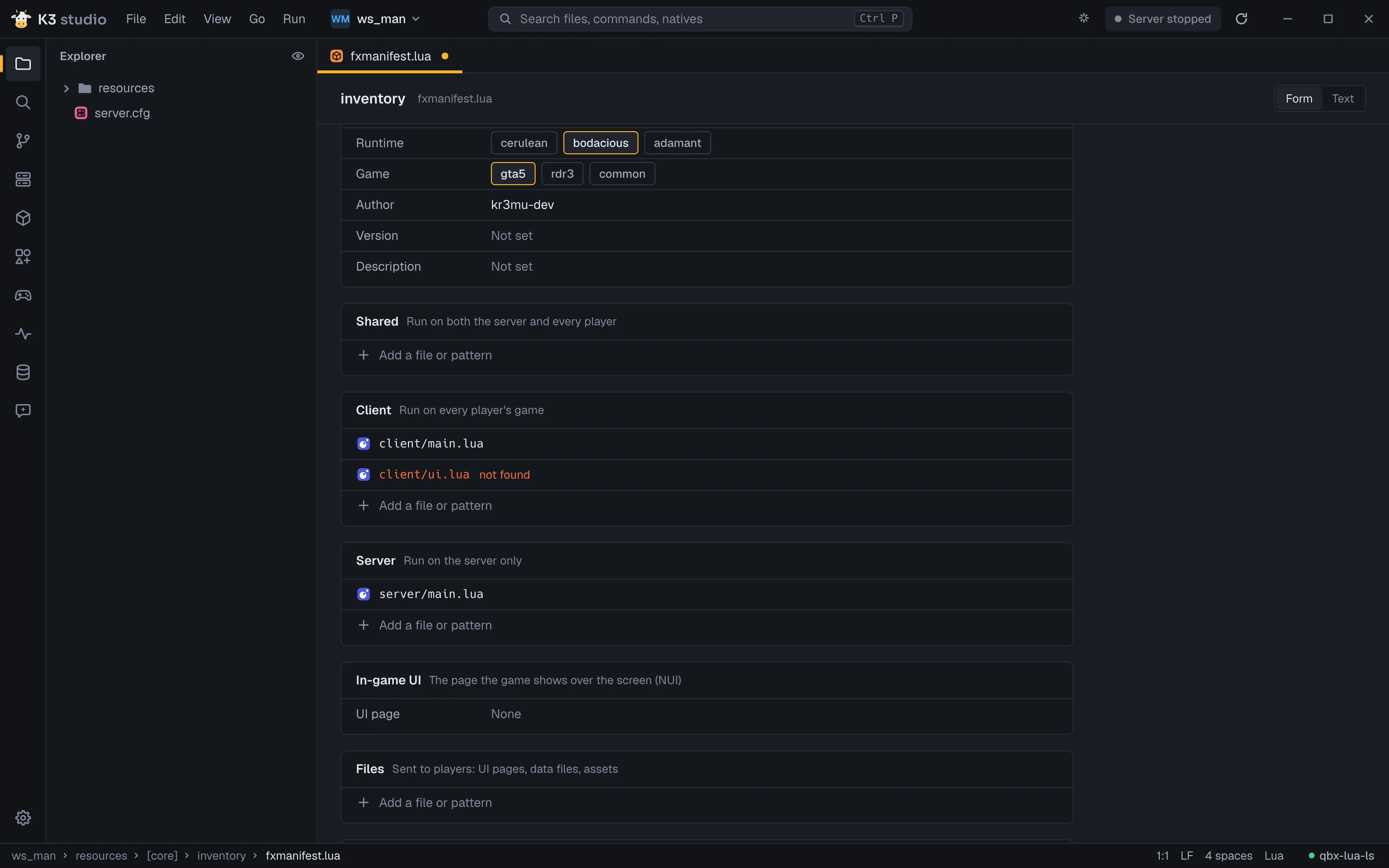This screenshot has height=868, width=1389.
Task: Open the View menu
Action: click(x=217, y=19)
